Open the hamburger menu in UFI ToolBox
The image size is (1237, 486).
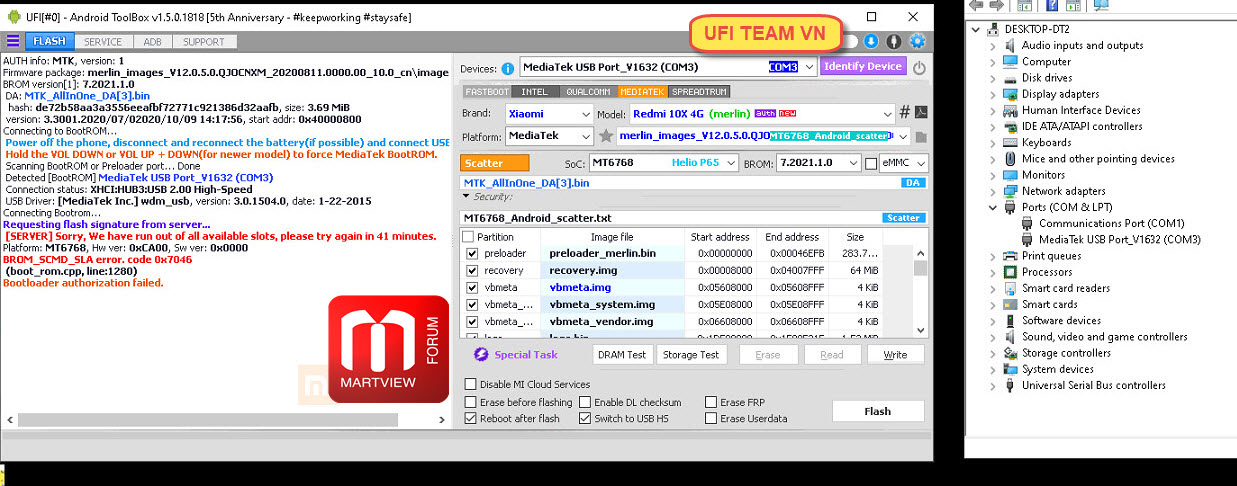click(x=13, y=41)
